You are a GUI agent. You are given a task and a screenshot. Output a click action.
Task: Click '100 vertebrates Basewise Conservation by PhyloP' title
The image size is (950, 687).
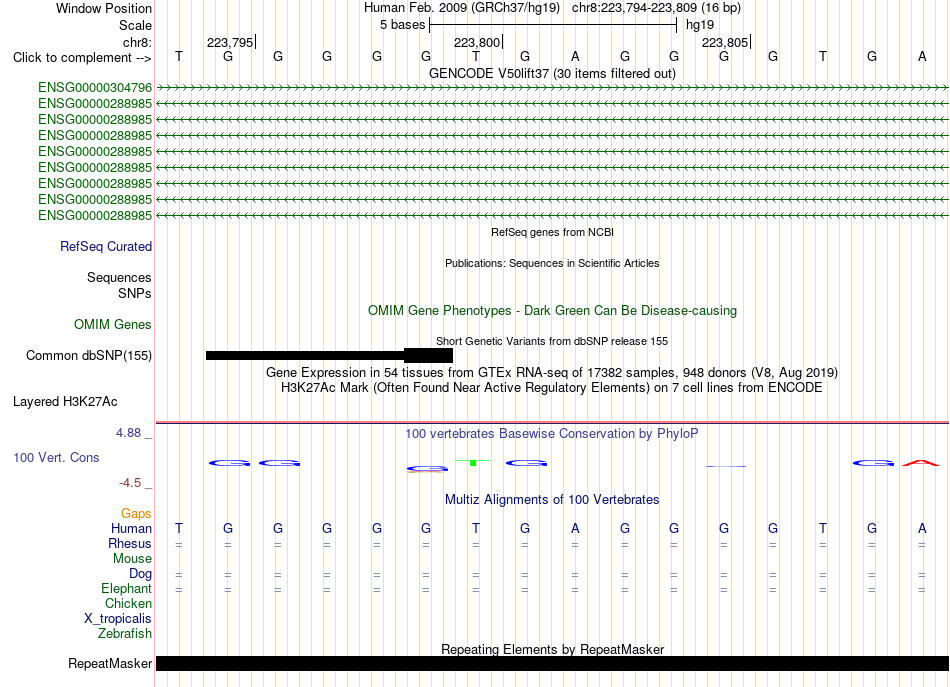[552, 434]
